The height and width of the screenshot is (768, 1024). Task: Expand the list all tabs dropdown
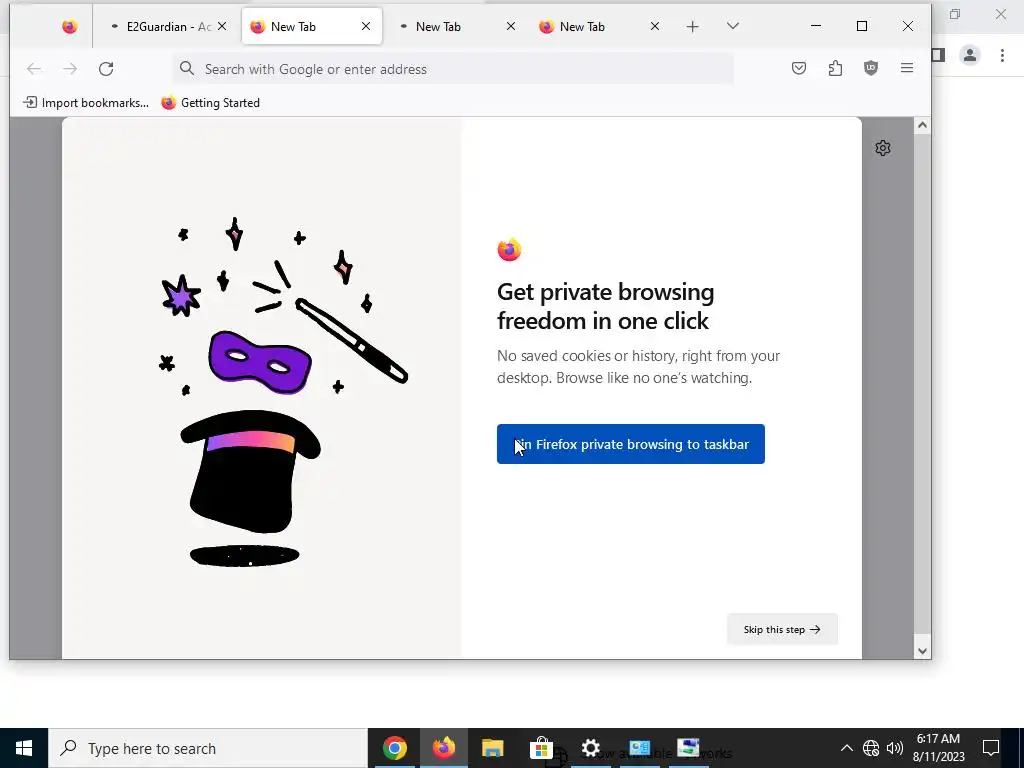point(733,26)
